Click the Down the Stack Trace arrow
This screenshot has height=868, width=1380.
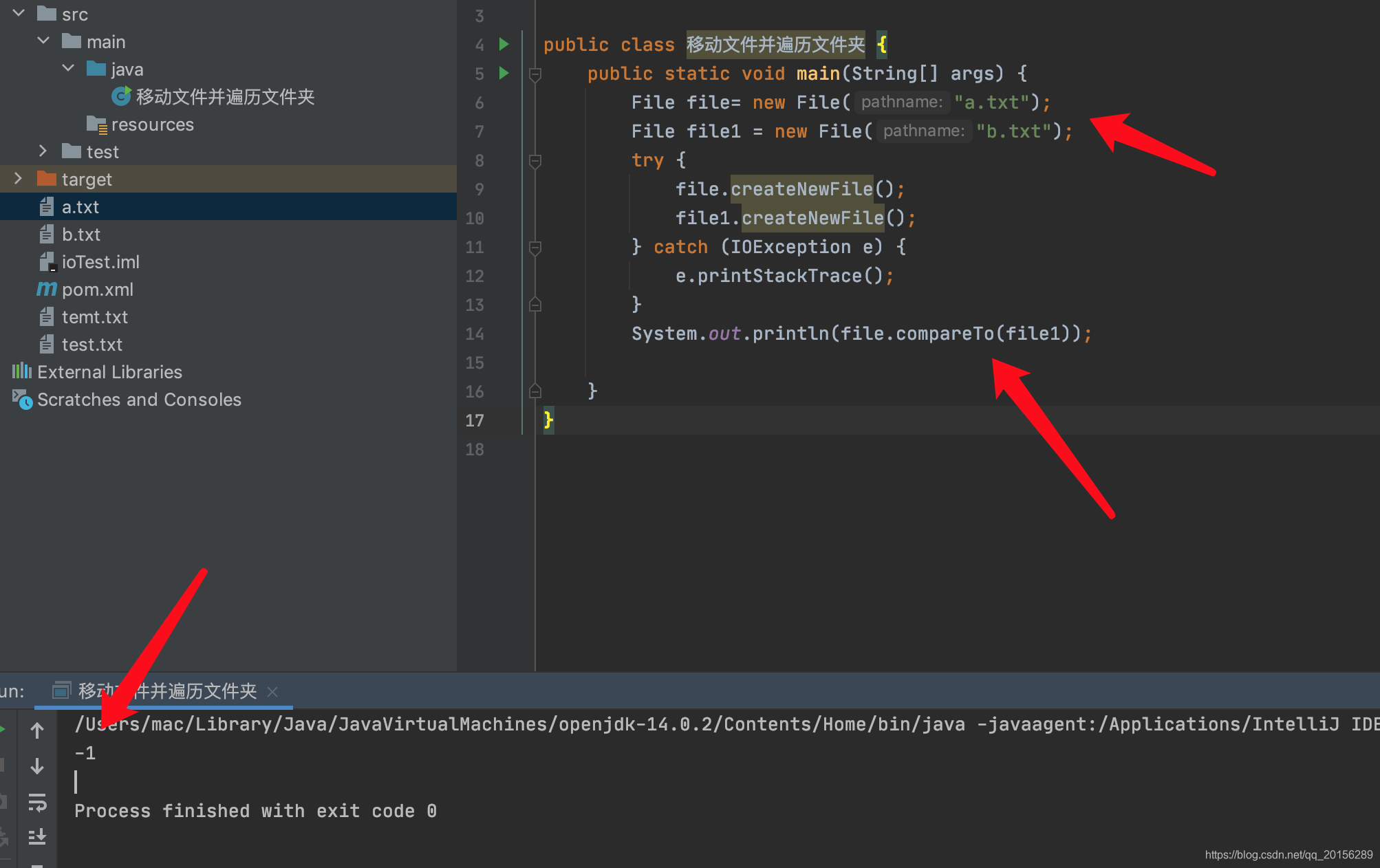click(37, 766)
